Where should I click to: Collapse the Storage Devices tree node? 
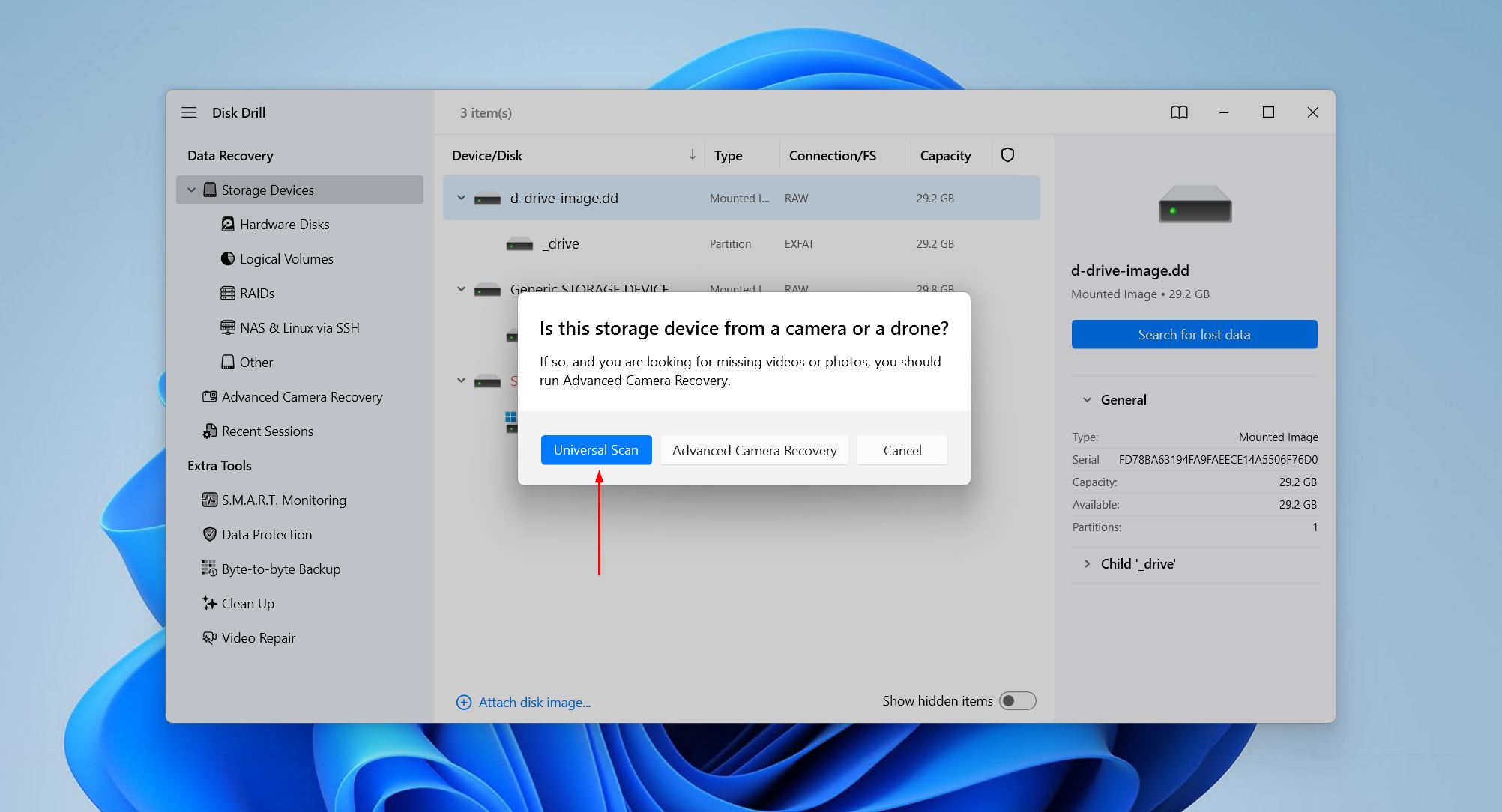tap(192, 190)
